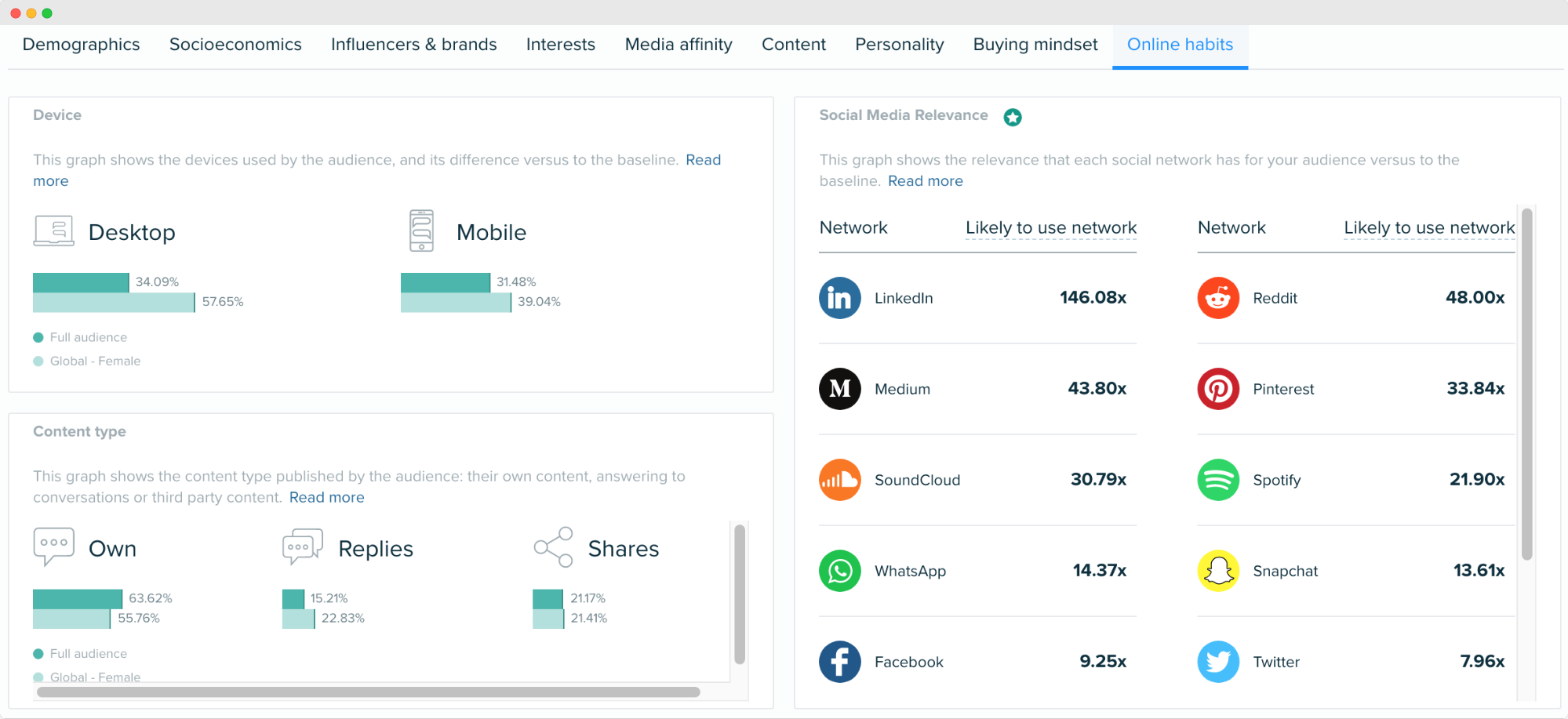This screenshot has height=719, width=1568.
Task: Click the Snapchat ghost icon
Action: (1218, 571)
